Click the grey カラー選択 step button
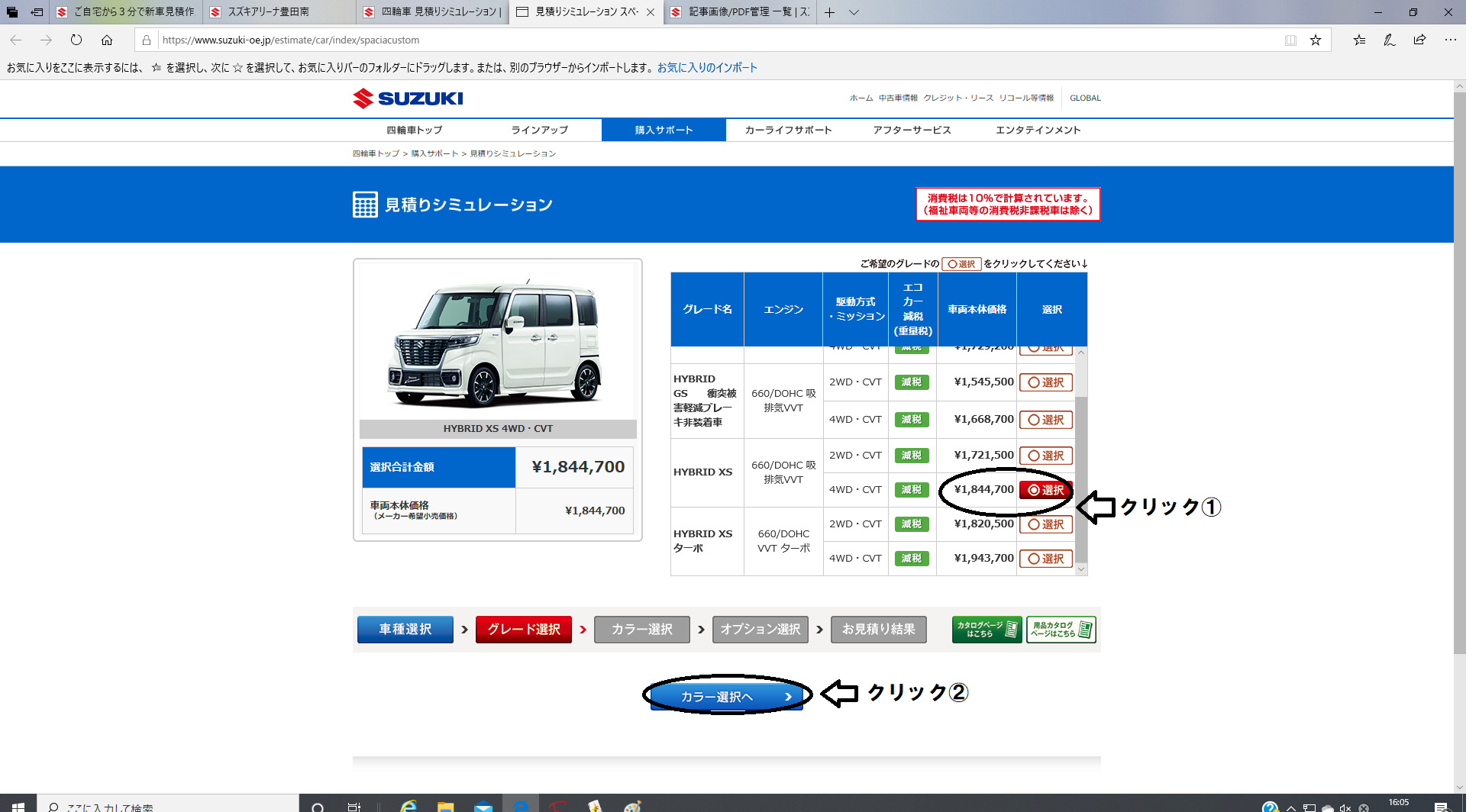This screenshot has height=812, width=1479. (642, 630)
